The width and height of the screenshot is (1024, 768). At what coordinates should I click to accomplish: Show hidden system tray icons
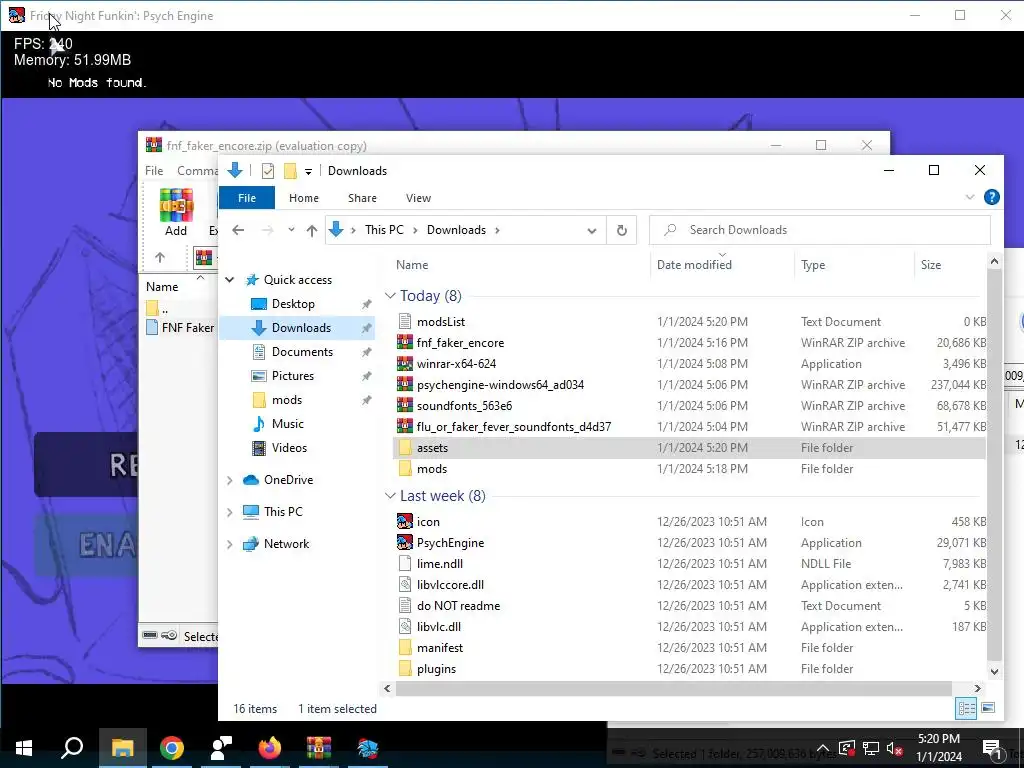coord(823,748)
